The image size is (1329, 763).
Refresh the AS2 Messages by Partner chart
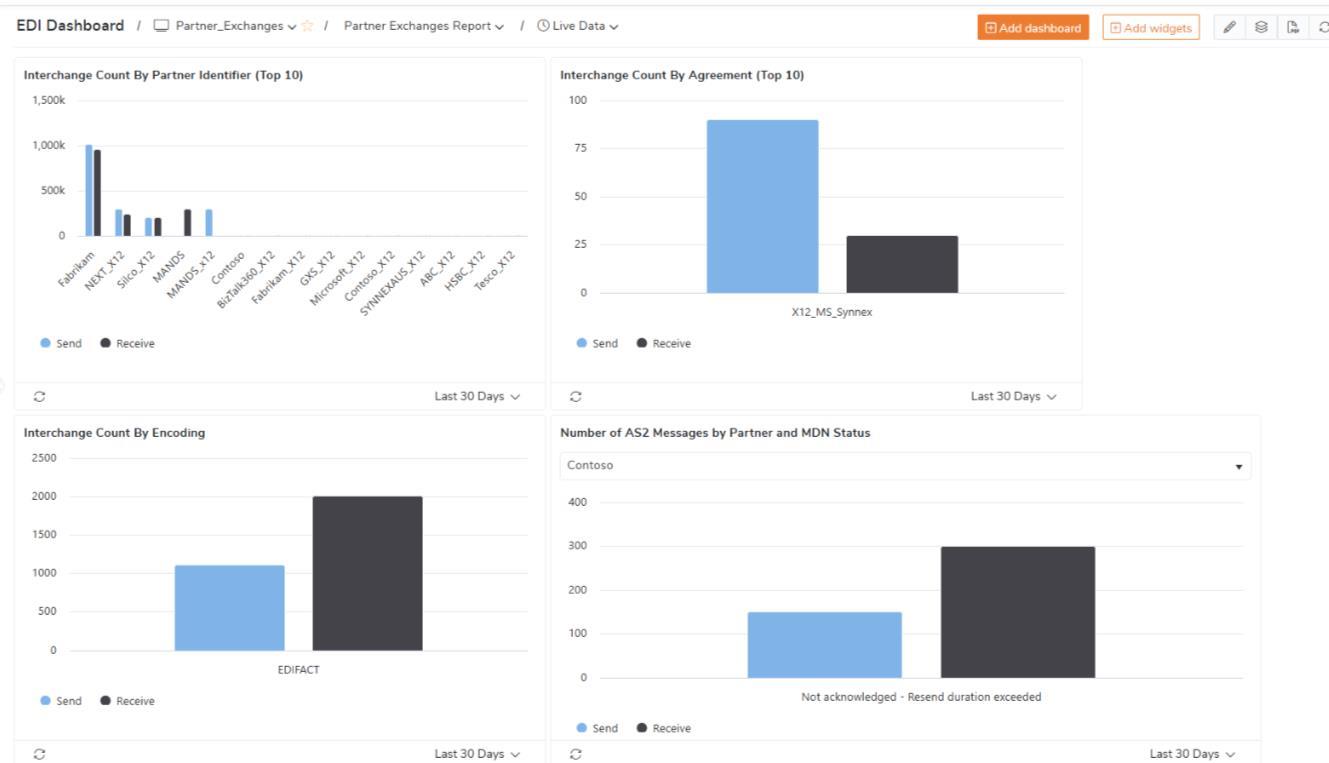click(x=575, y=754)
